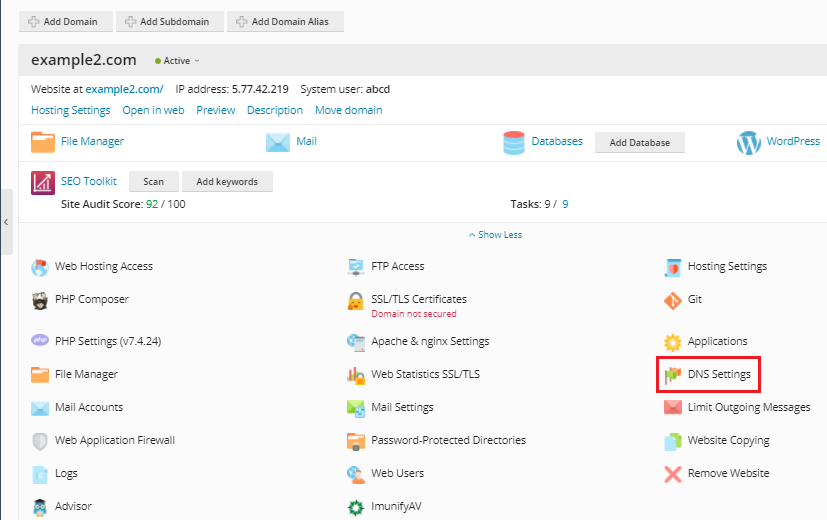
Task: Click the Databases stack icon
Action: 514,143
